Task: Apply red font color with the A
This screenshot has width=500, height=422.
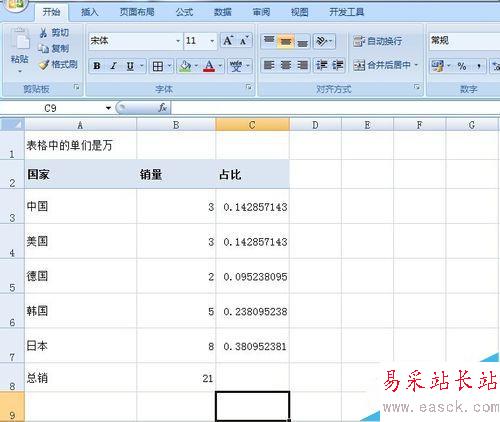Action: (209, 66)
